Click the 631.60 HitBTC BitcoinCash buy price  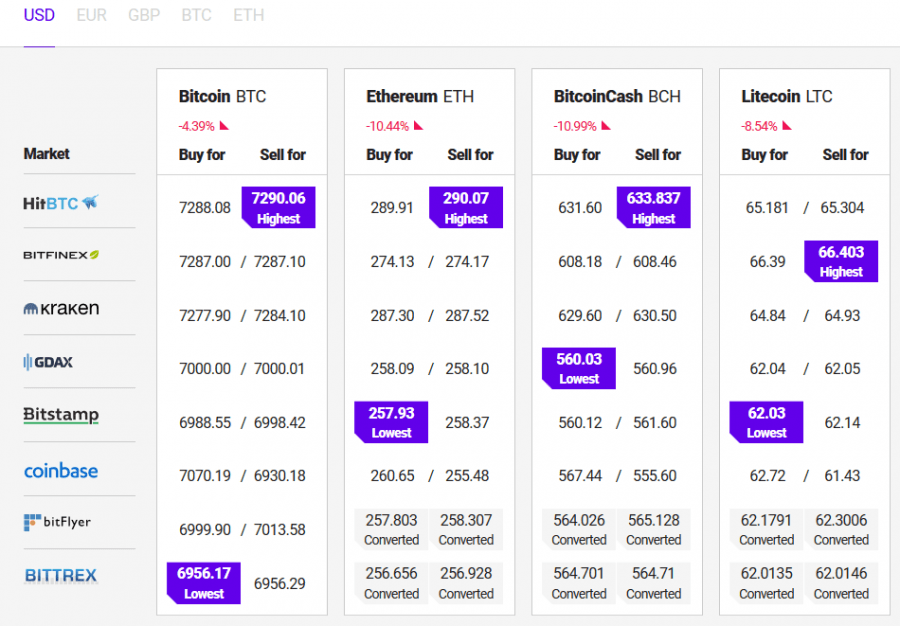(580, 208)
